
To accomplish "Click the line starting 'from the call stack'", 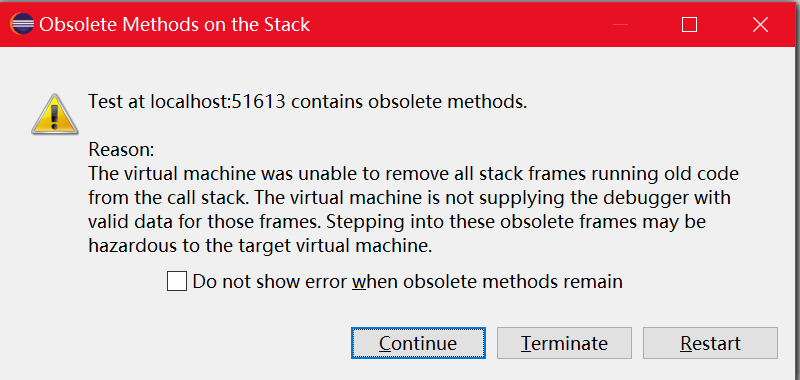I will [x=410, y=198].
